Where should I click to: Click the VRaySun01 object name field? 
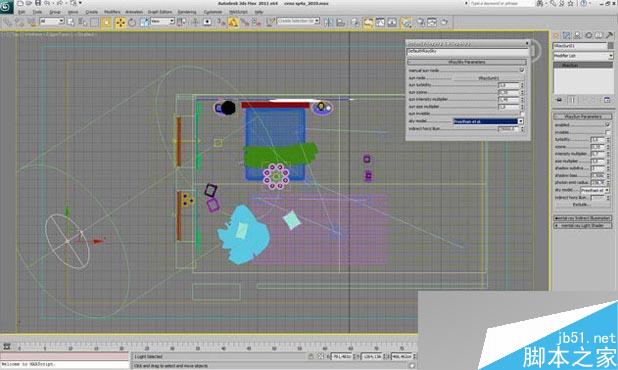(x=580, y=46)
